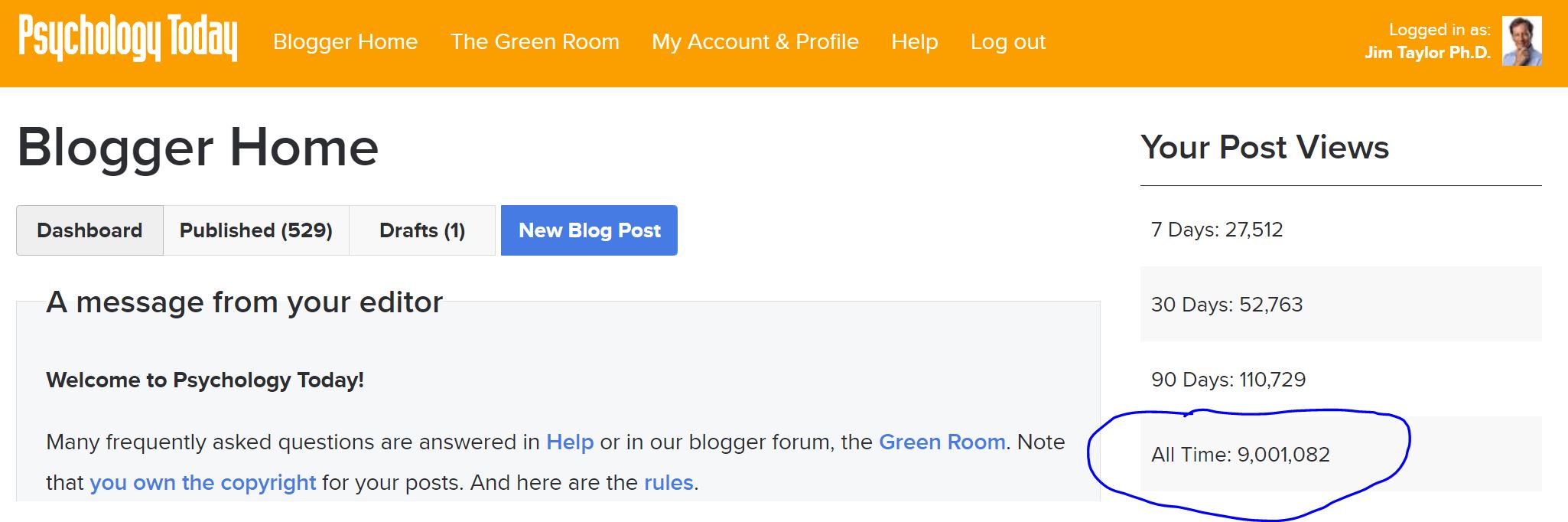Open Jim Taylor's profile photo
Viewport: 1568px width, 522px height.
click(x=1521, y=41)
